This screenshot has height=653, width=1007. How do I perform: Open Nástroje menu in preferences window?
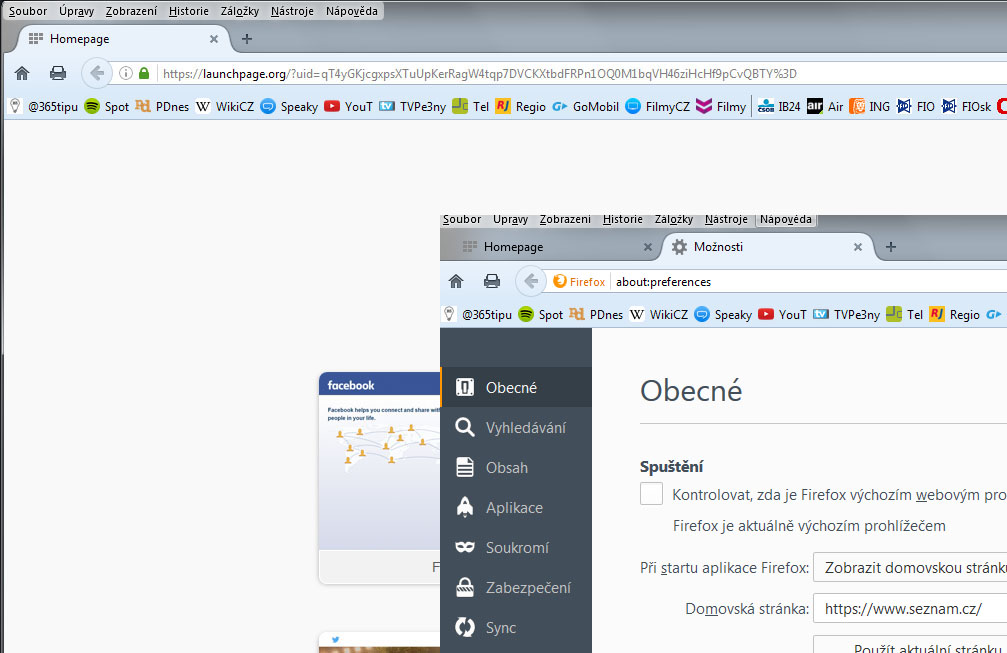point(726,219)
